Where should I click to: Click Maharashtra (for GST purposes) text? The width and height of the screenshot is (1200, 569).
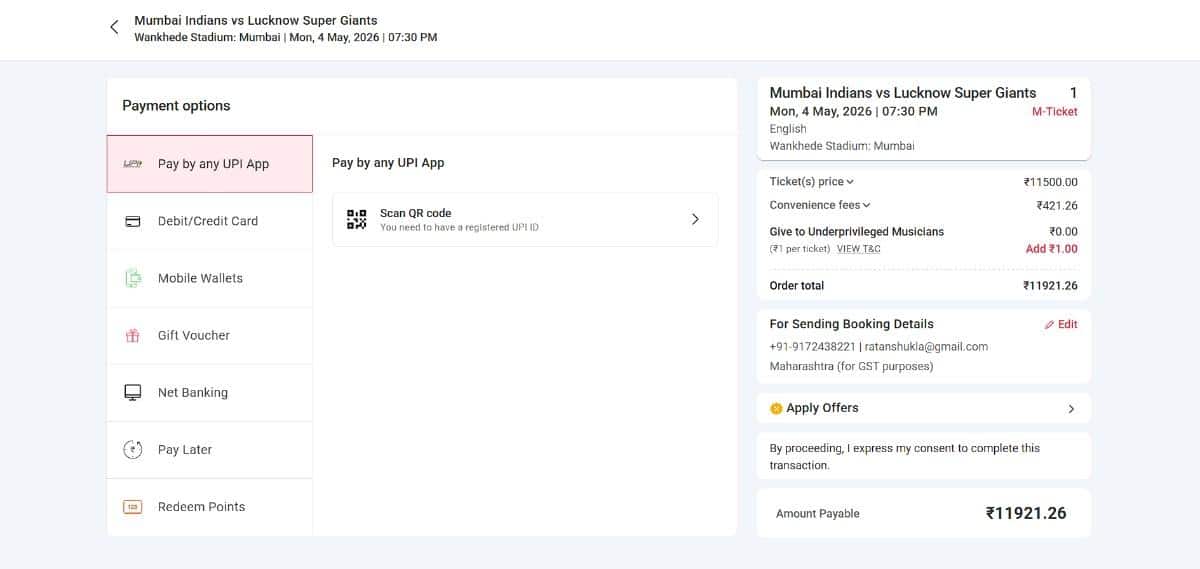[851, 366]
